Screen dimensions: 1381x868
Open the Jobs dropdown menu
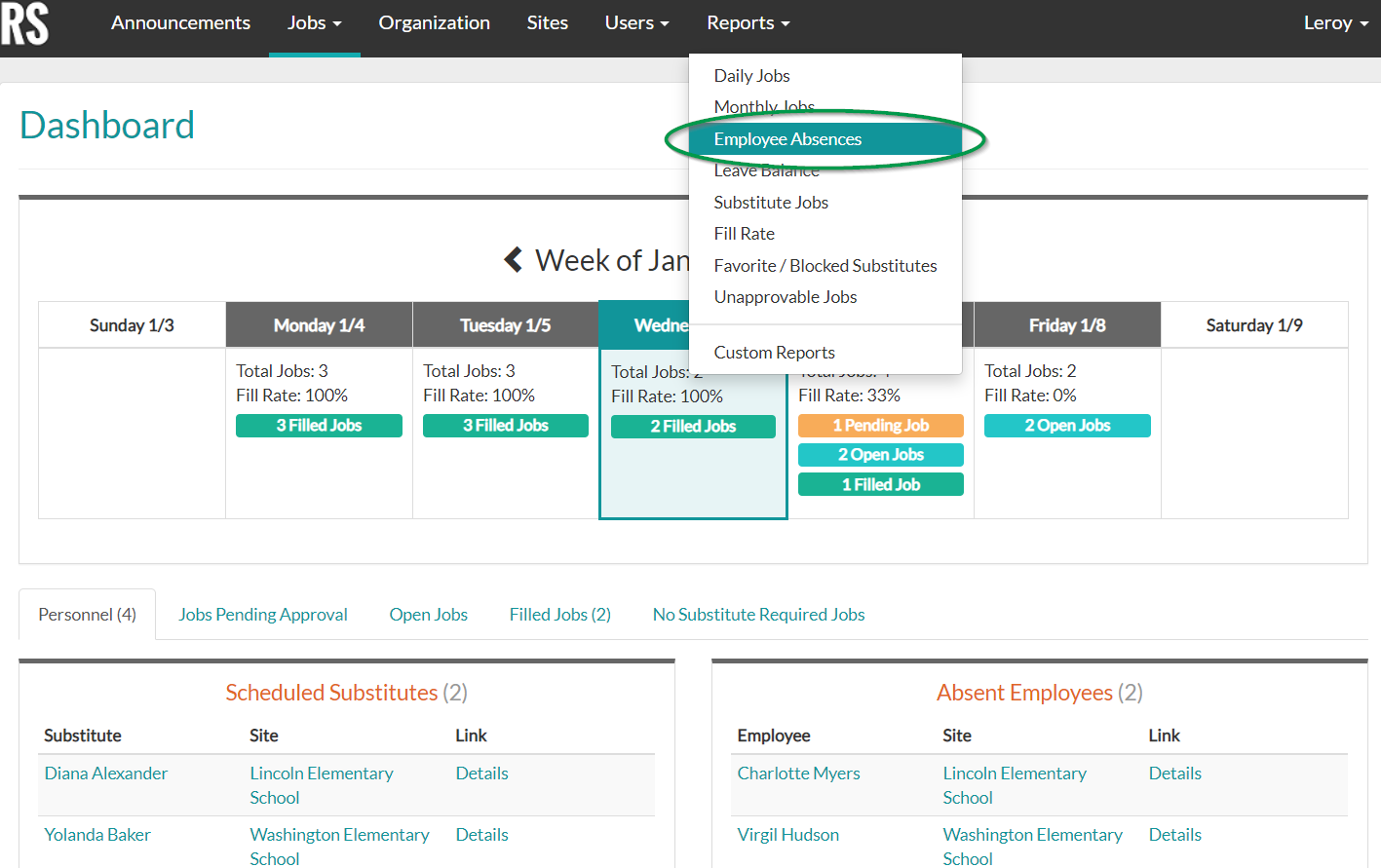(314, 22)
